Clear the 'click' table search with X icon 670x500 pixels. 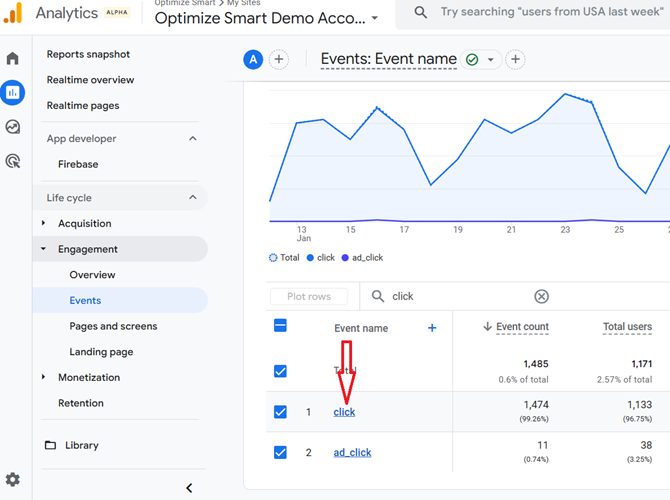(x=541, y=296)
